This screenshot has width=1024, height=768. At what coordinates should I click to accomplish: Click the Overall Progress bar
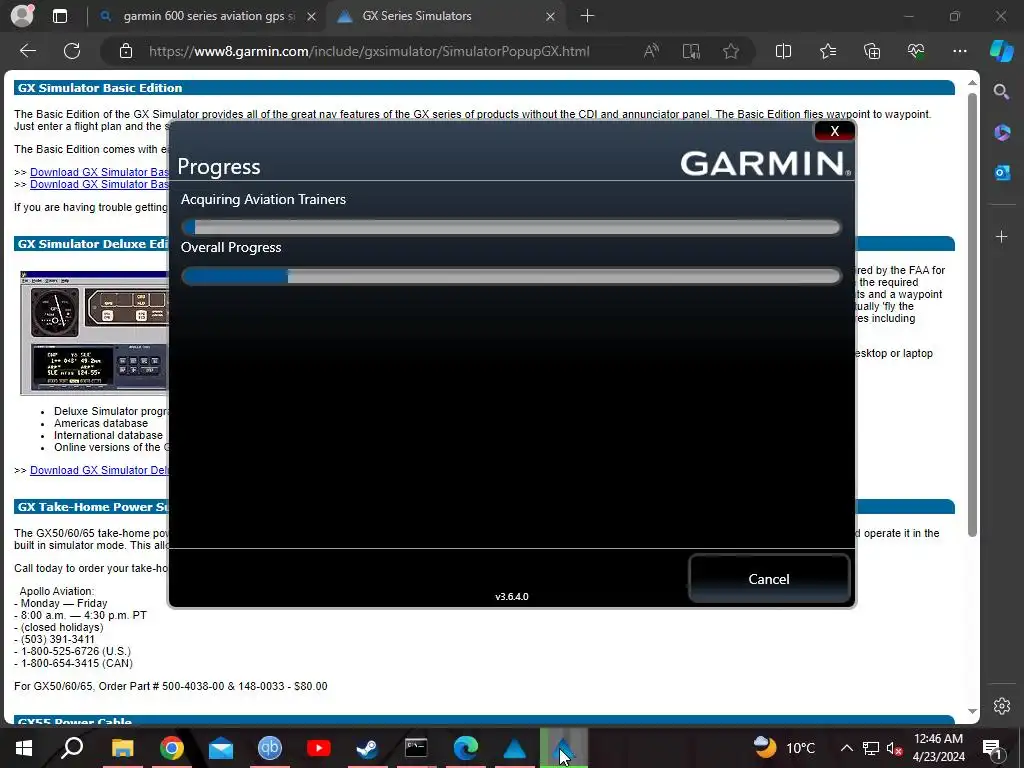click(511, 276)
